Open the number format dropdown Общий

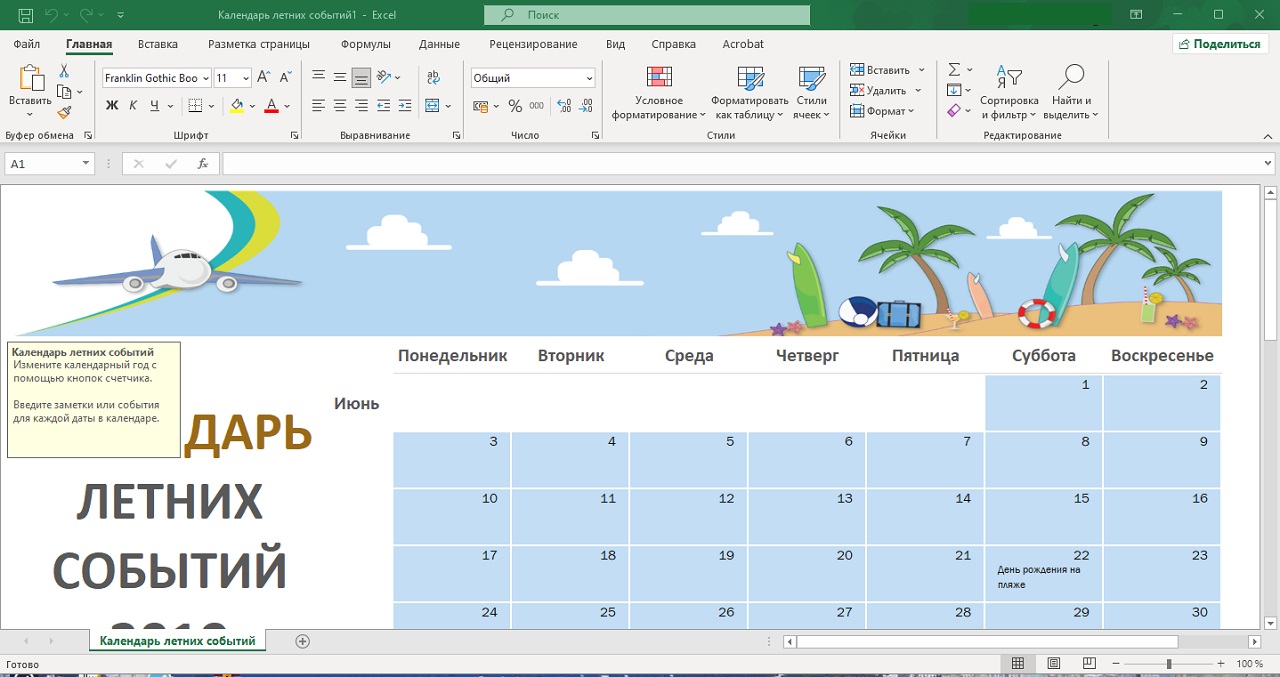point(589,78)
